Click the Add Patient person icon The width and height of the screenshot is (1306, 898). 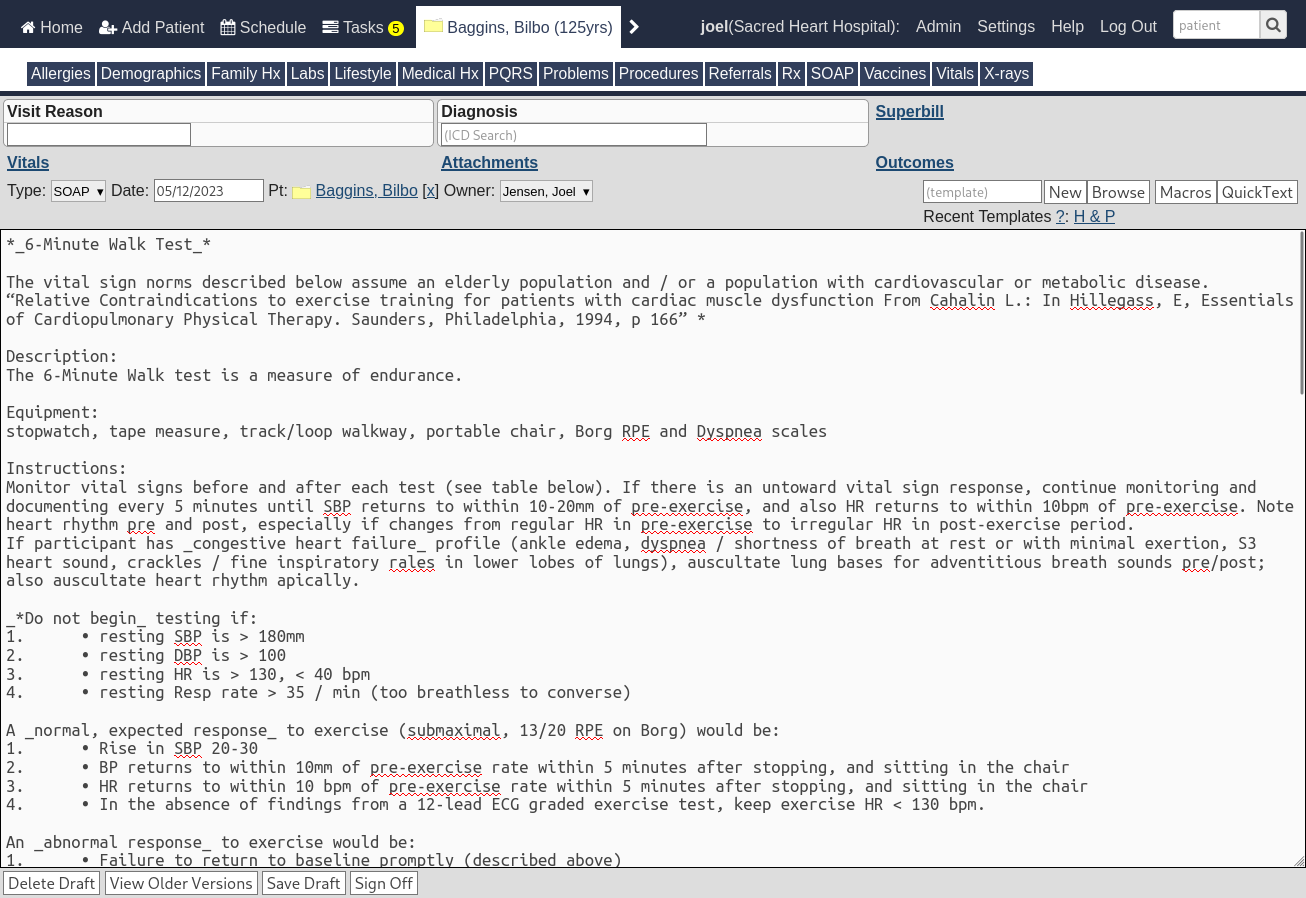(x=108, y=28)
